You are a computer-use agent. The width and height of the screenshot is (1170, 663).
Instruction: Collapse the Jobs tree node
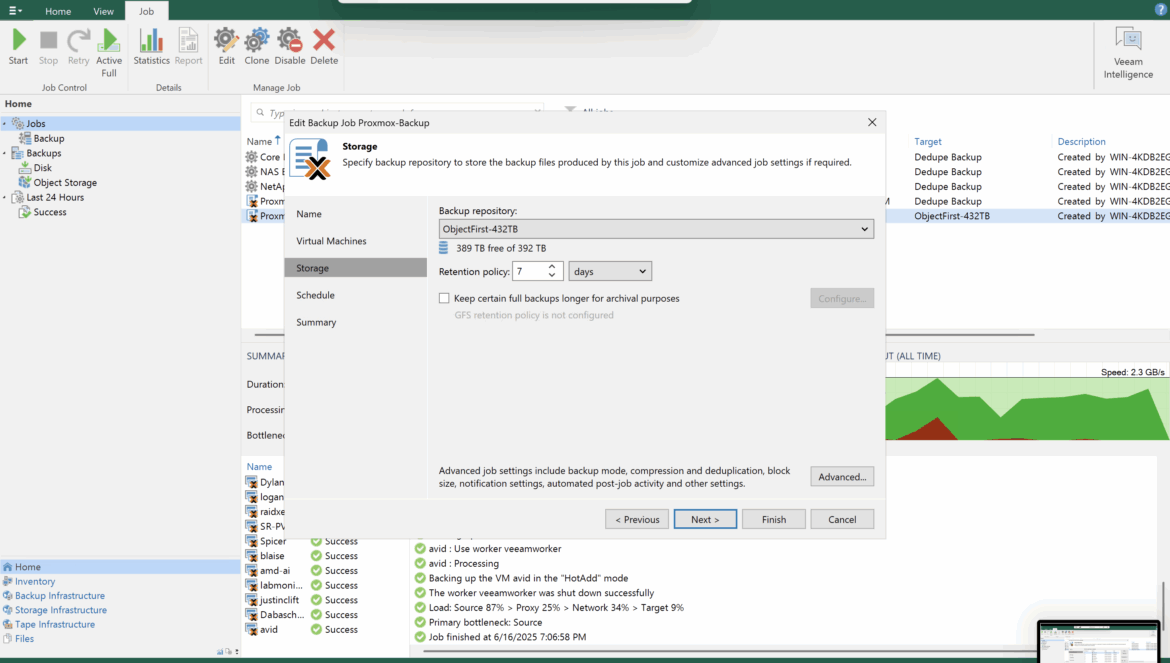point(4,124)
